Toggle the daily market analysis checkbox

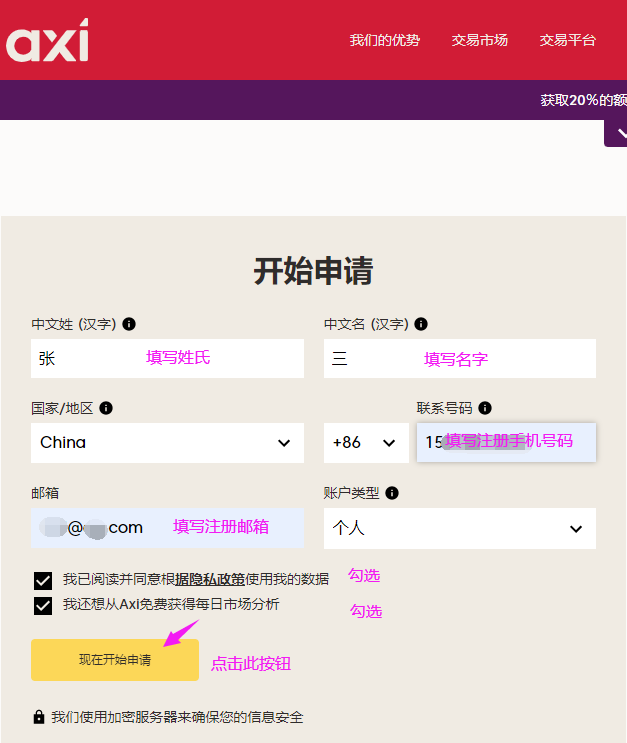[x=43, y=605]
